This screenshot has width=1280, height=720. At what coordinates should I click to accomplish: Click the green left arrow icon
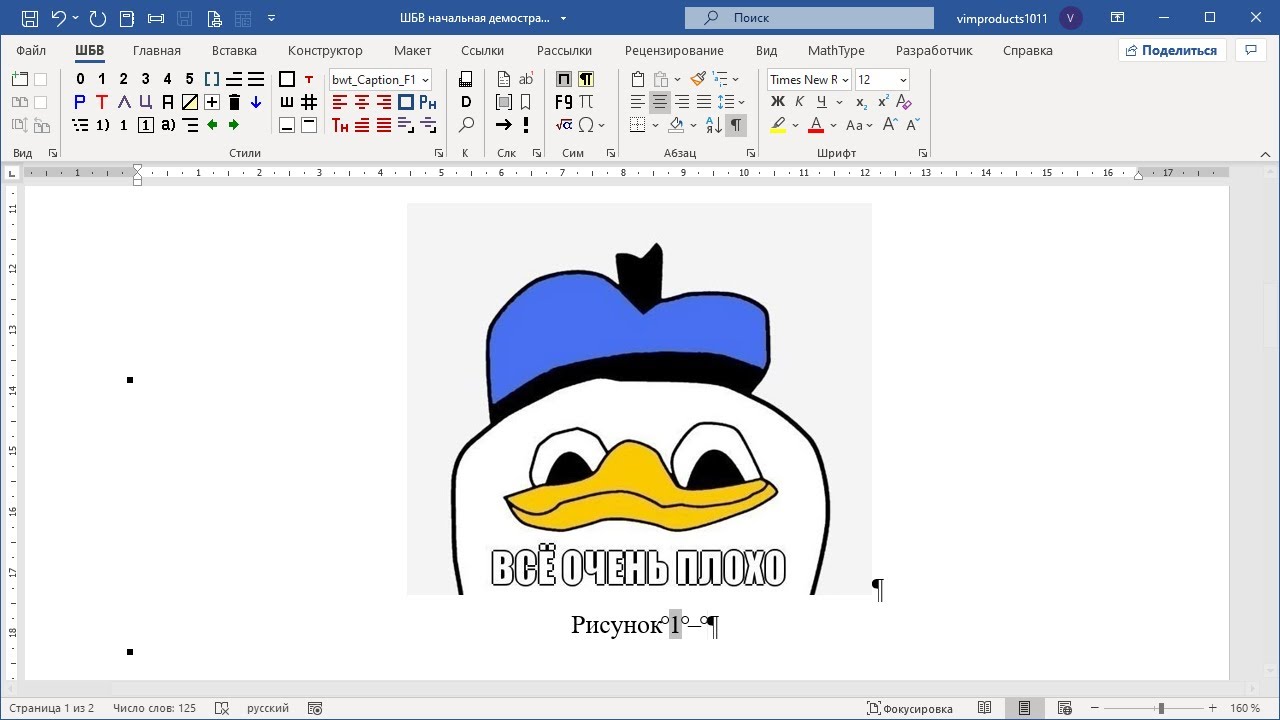(212, 125)
